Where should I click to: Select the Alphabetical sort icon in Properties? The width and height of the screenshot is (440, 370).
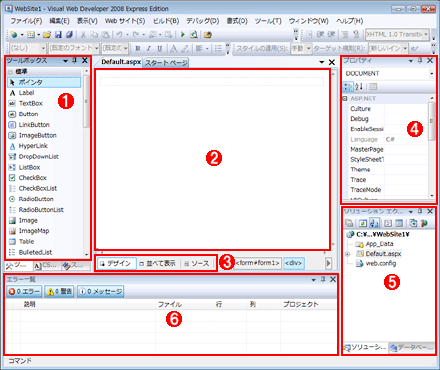(359, 87)
